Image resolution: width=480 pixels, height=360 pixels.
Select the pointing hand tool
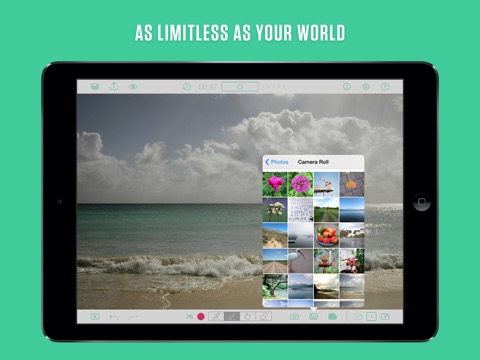coord(248,316)
